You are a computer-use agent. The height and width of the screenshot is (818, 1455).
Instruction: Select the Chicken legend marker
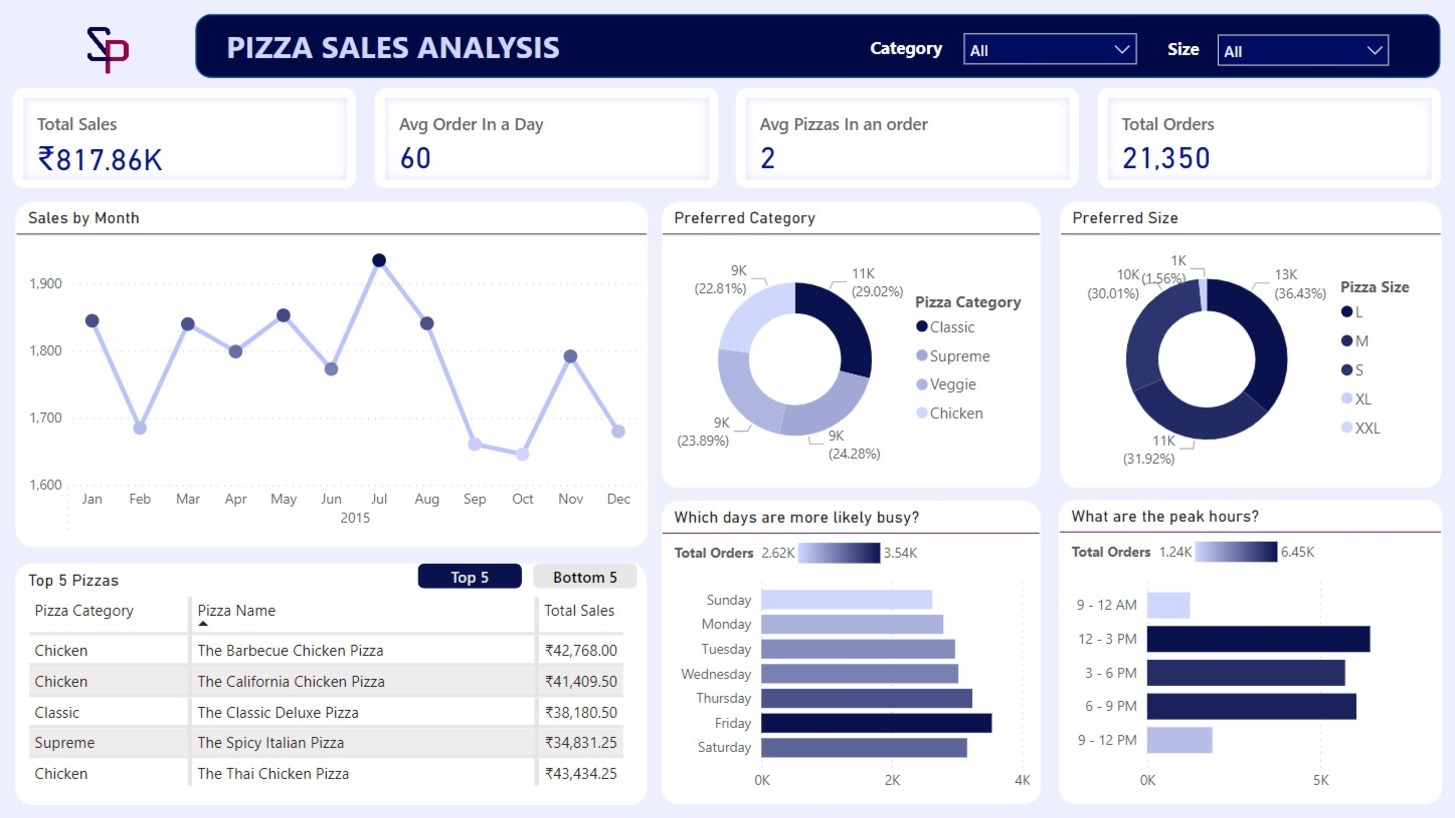coord(922,413)
